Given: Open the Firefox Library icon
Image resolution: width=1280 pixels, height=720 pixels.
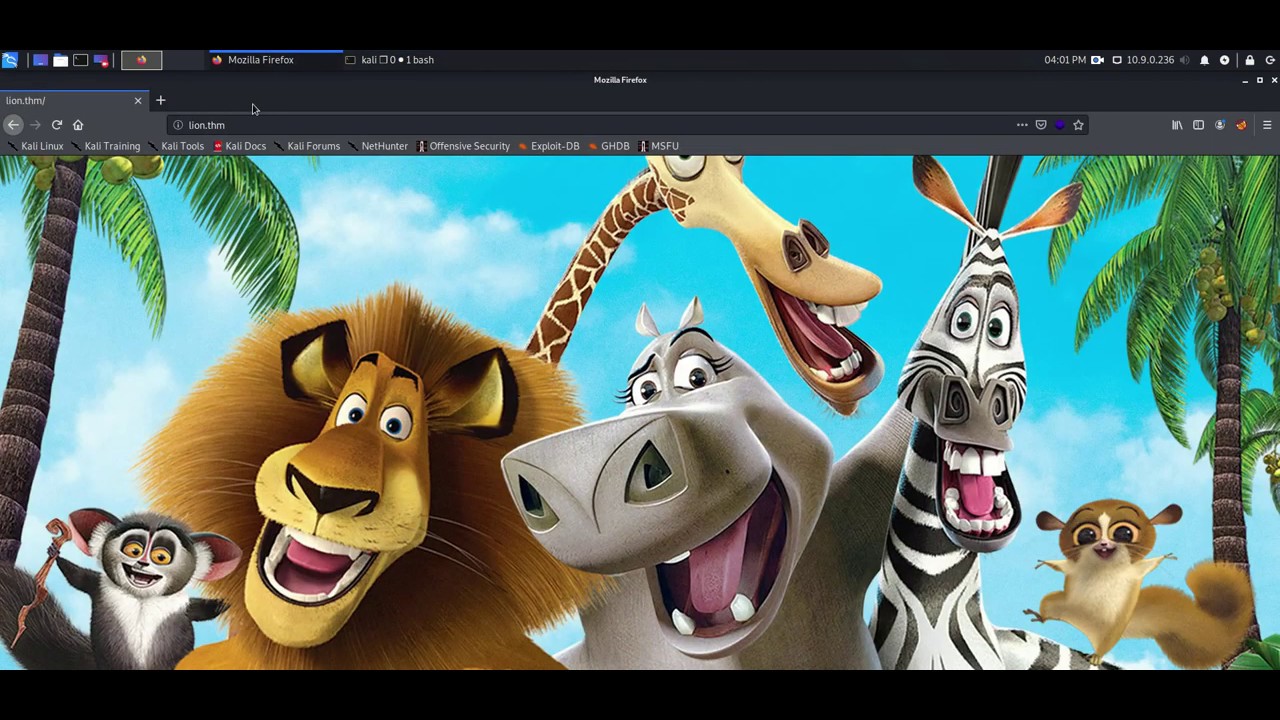Looking at the screenshot, I should (x=1177, y=125).
